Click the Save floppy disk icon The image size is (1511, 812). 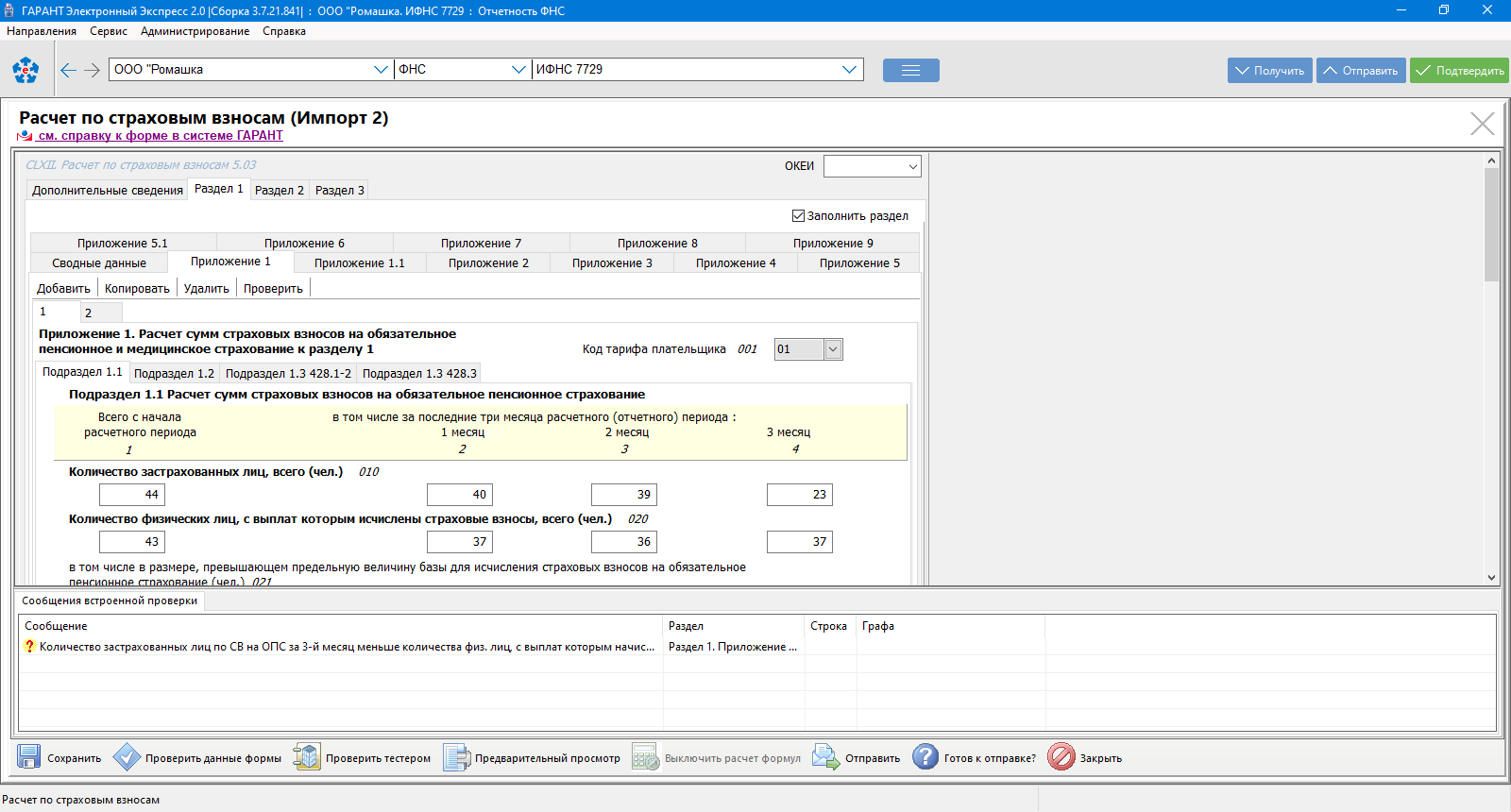pos(29,757)
